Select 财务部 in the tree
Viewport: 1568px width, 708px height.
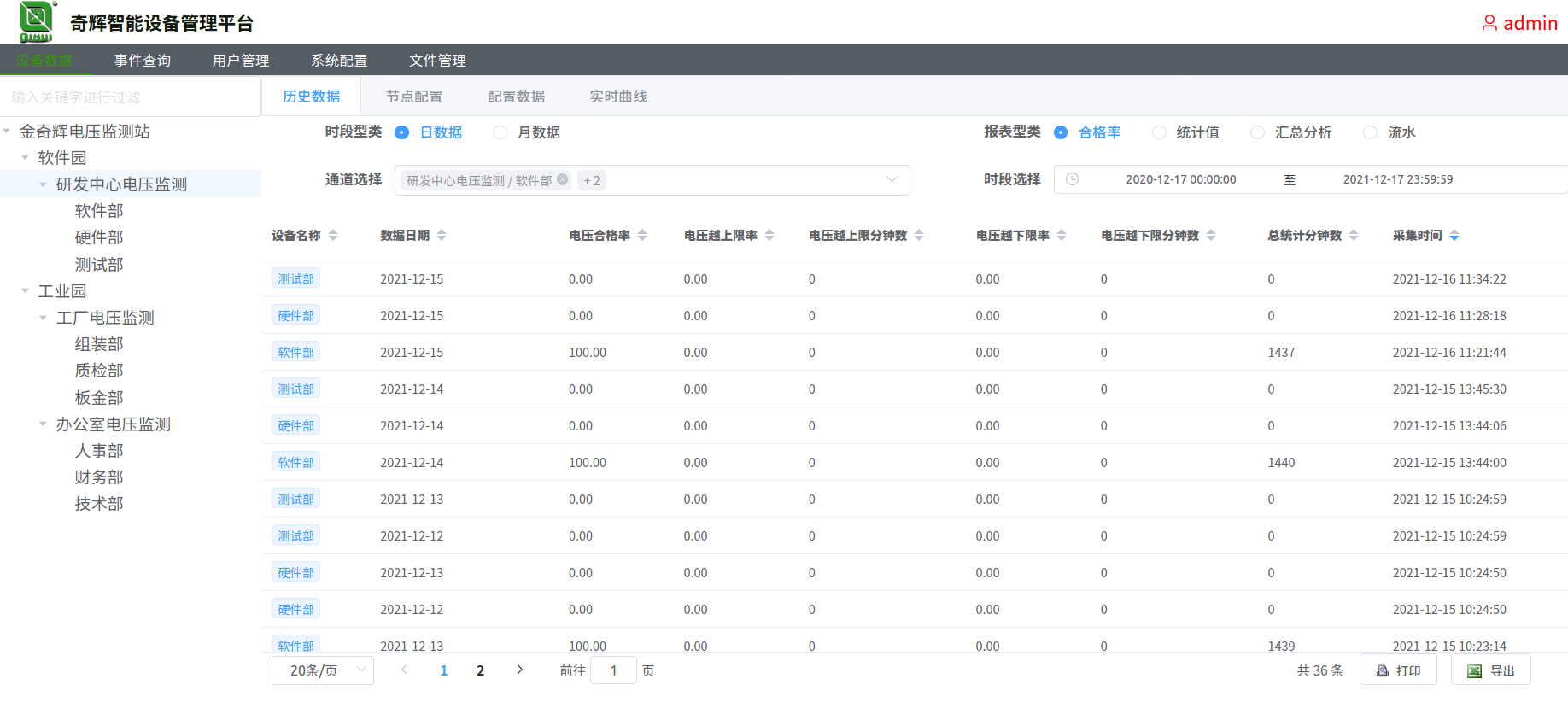coord(99,477)
